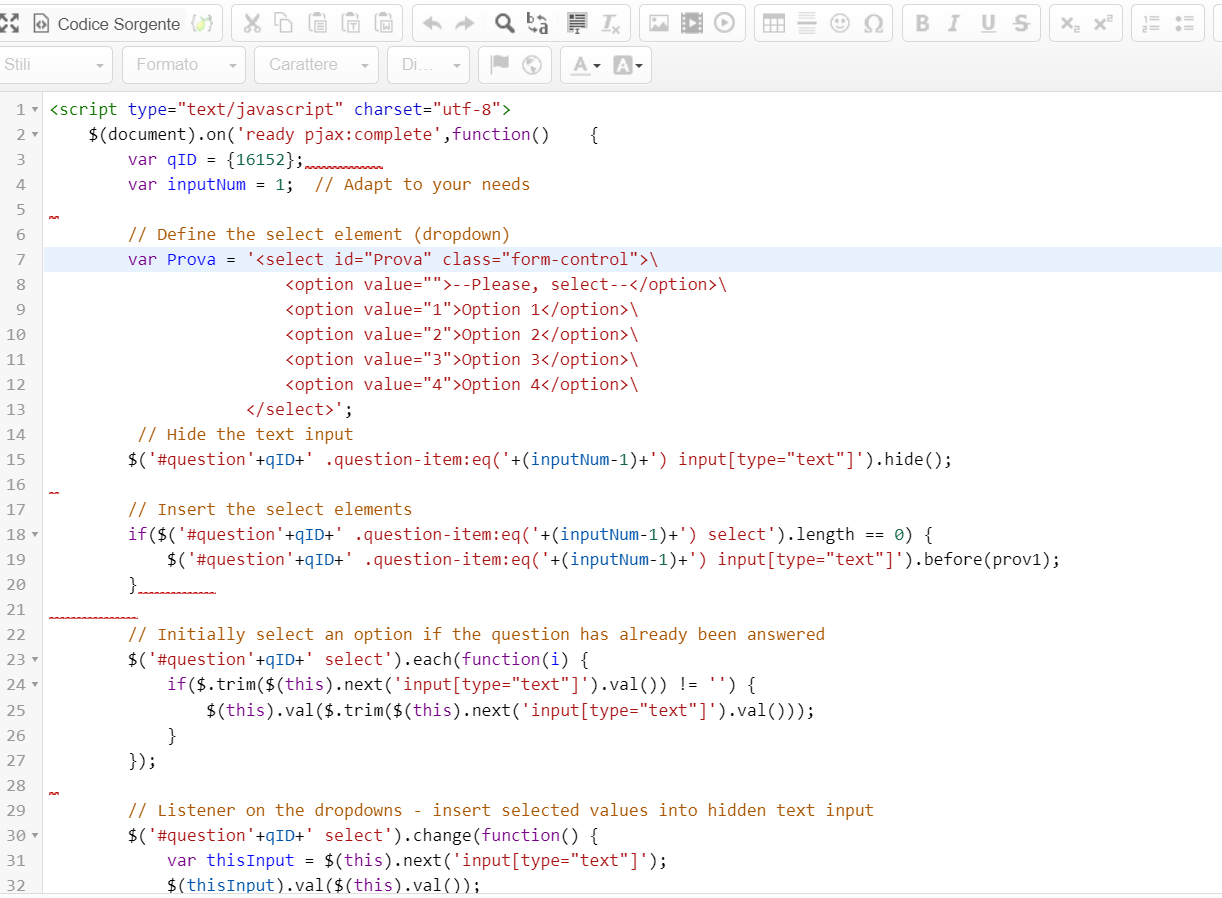The image size is (1222, 898).
Task: Open the Find magnifier tool
Action: tap(506, 23)
